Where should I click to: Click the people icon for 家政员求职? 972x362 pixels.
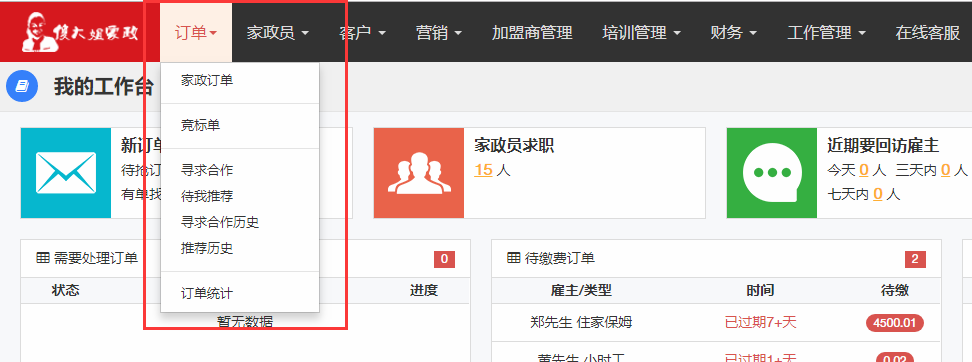(419, 173)
